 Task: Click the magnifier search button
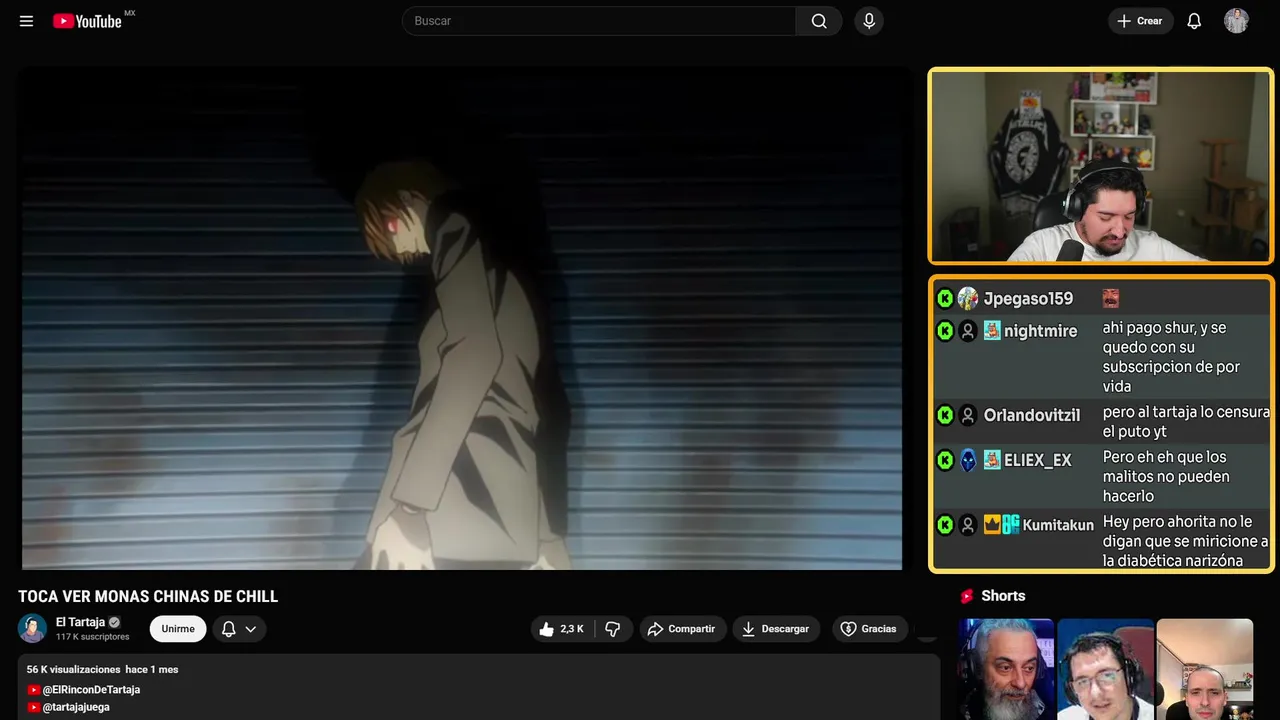pos(819,21)
